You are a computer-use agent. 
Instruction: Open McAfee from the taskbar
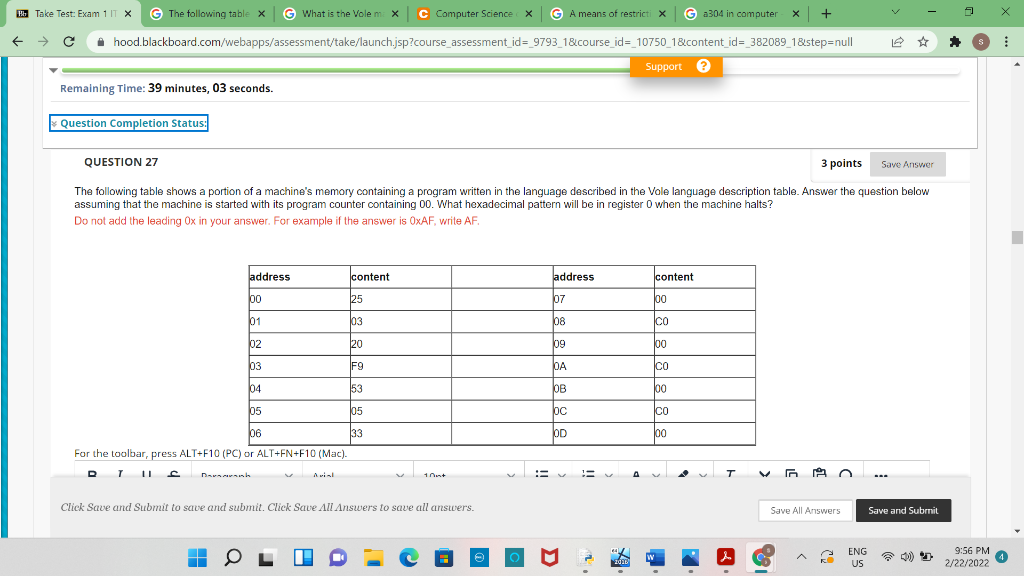(x=550, y=557)
